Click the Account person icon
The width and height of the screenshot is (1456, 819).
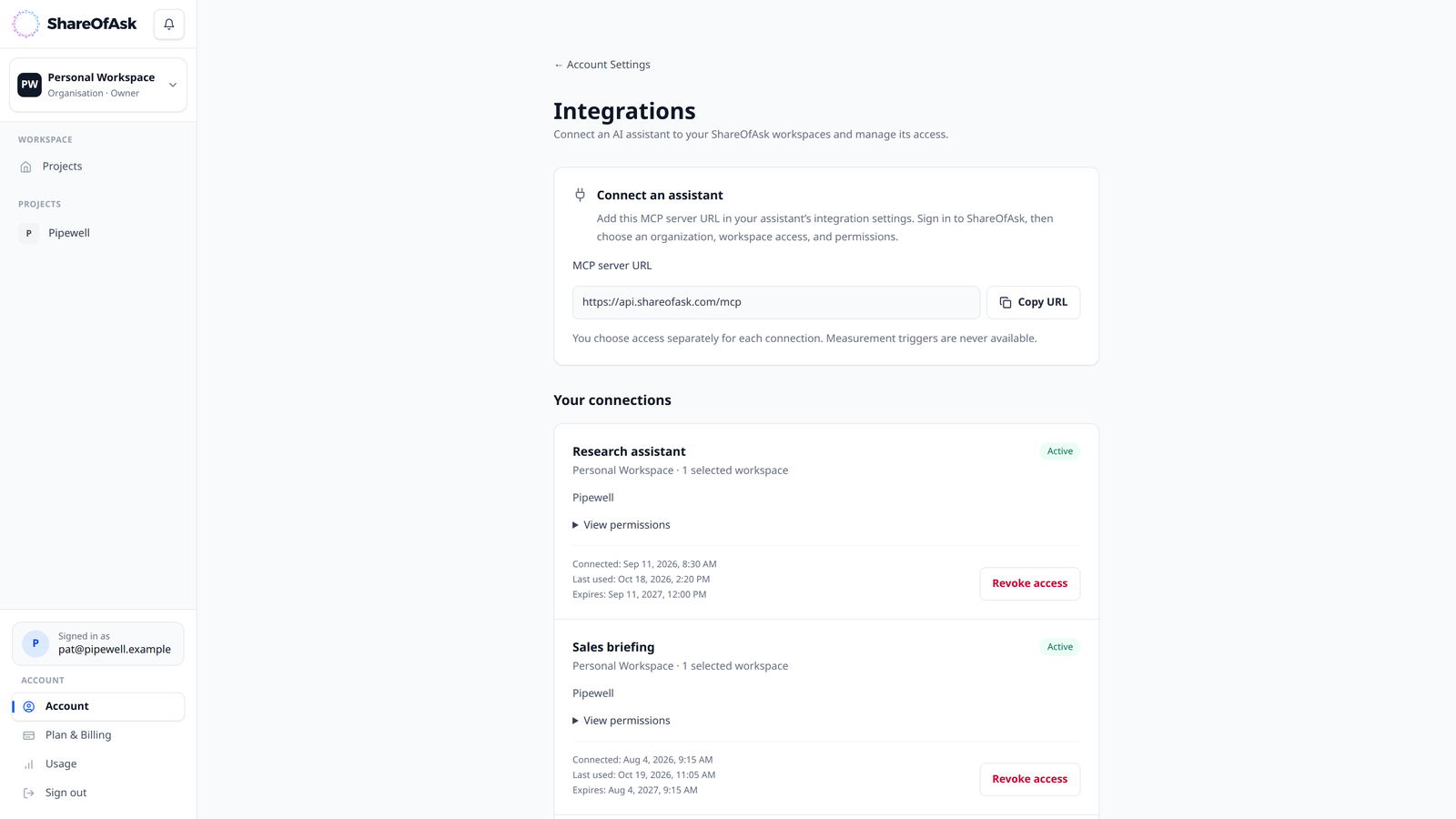tap(29, 706)
